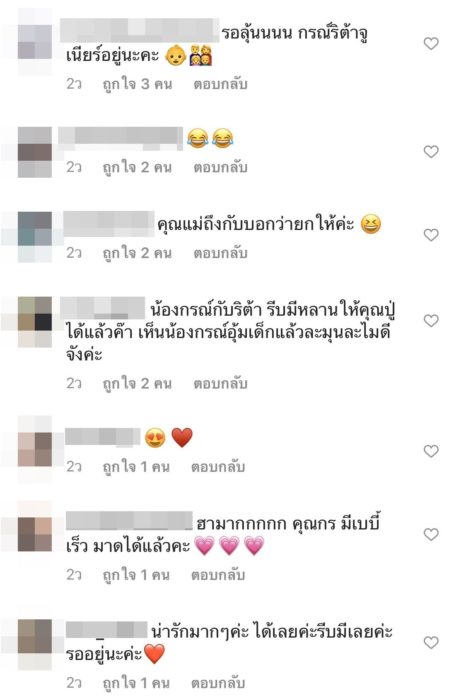Open username of คุณแม่ถึงกับบอกว่ายกให้ค่ะ commenter
This screenshot has width=466, height=696.
pyautogui.click(x=109, y=224)
